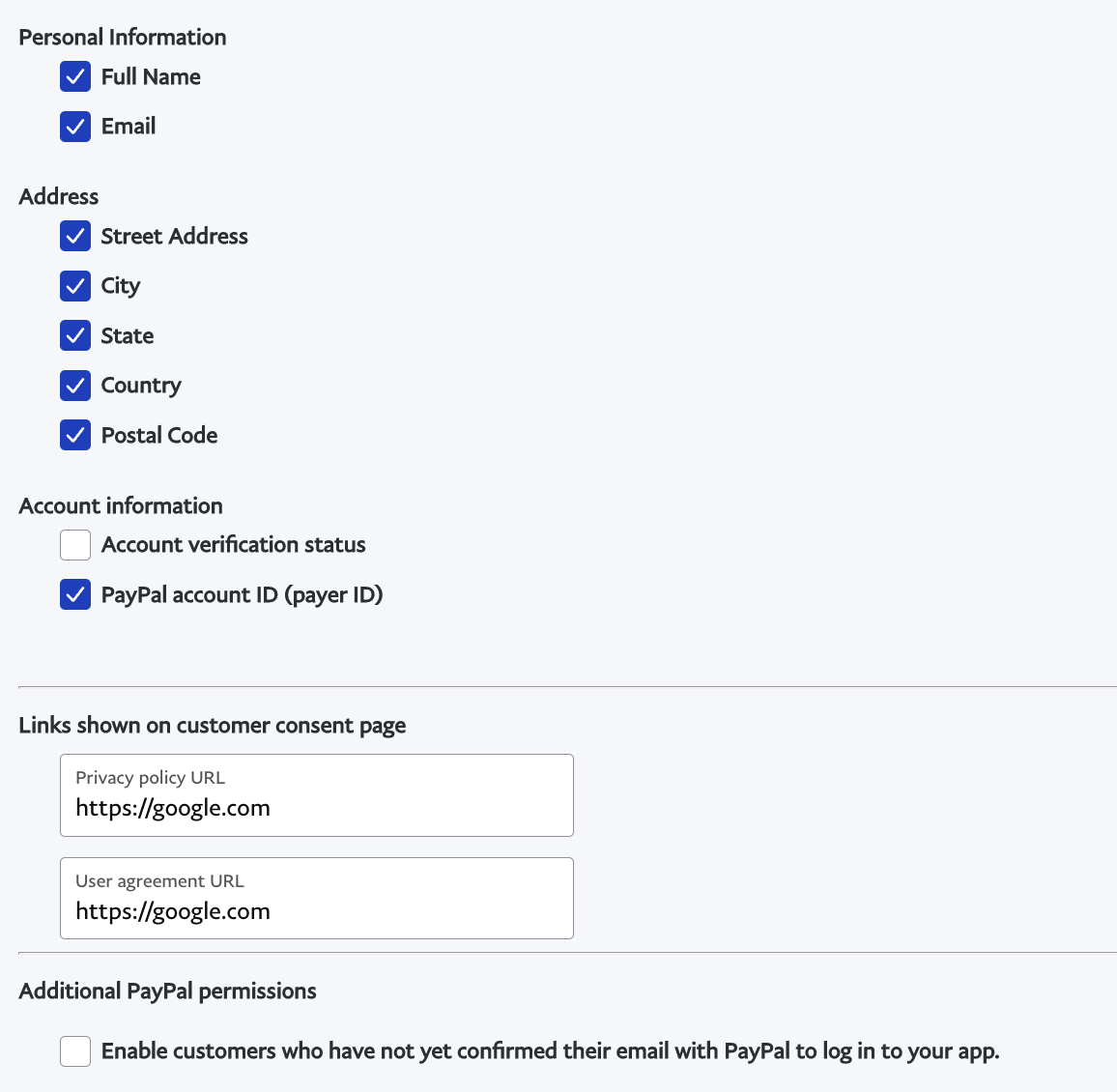Click the Account information section heading
The width and height of the screenshot is (1117, 1092).
pos(121,505)
